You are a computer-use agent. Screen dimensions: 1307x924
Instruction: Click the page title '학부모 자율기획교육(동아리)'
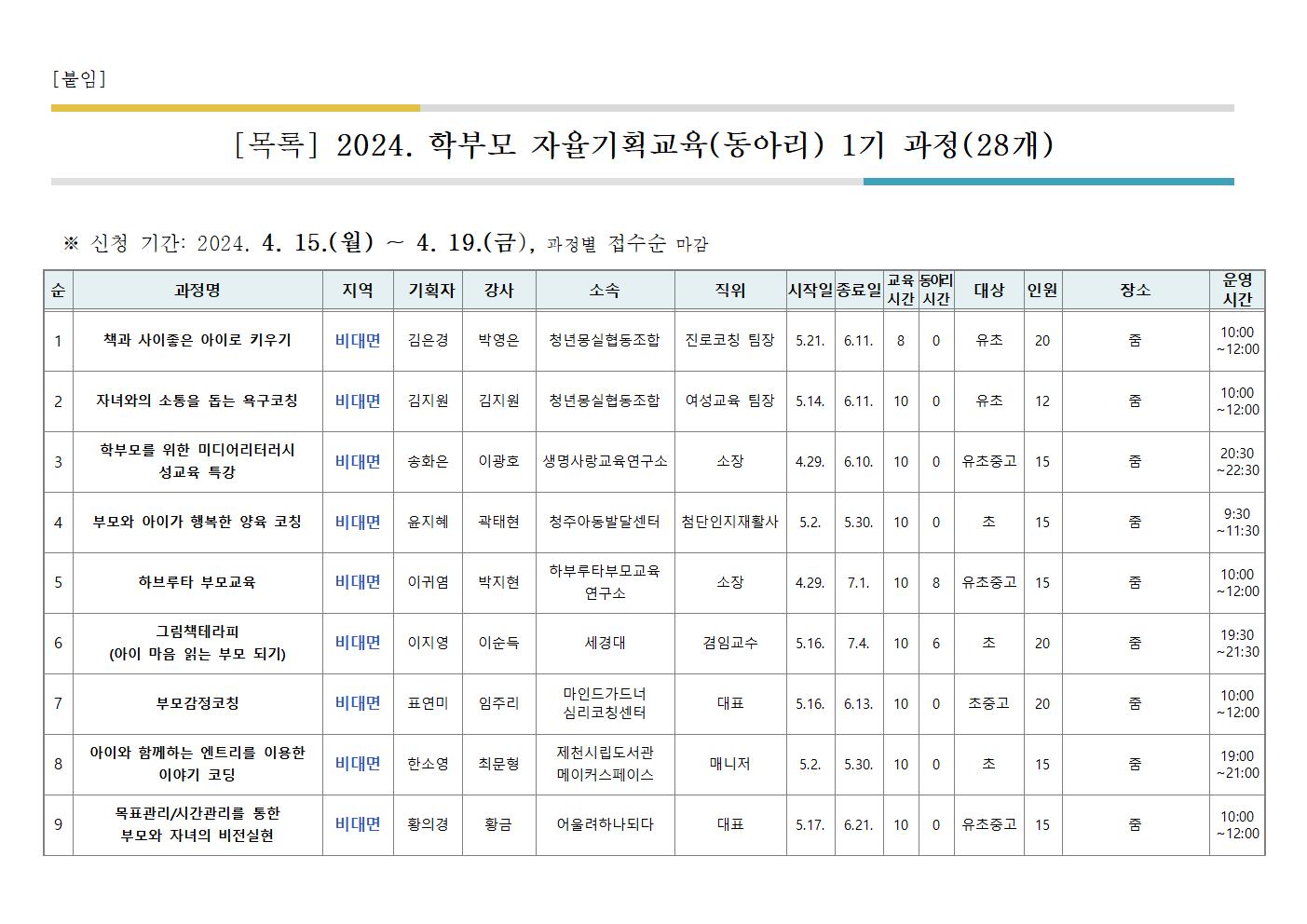coord(627,145)
